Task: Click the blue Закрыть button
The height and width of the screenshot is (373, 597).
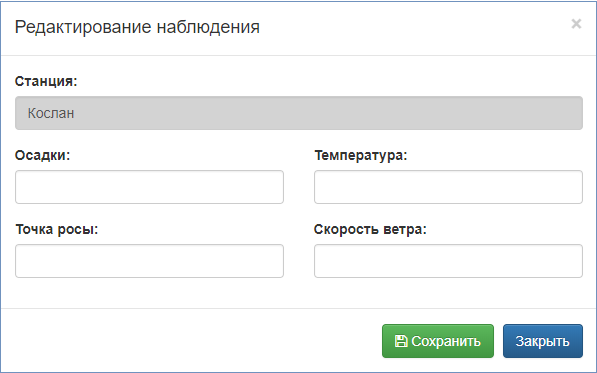Action: click(543, 341)
